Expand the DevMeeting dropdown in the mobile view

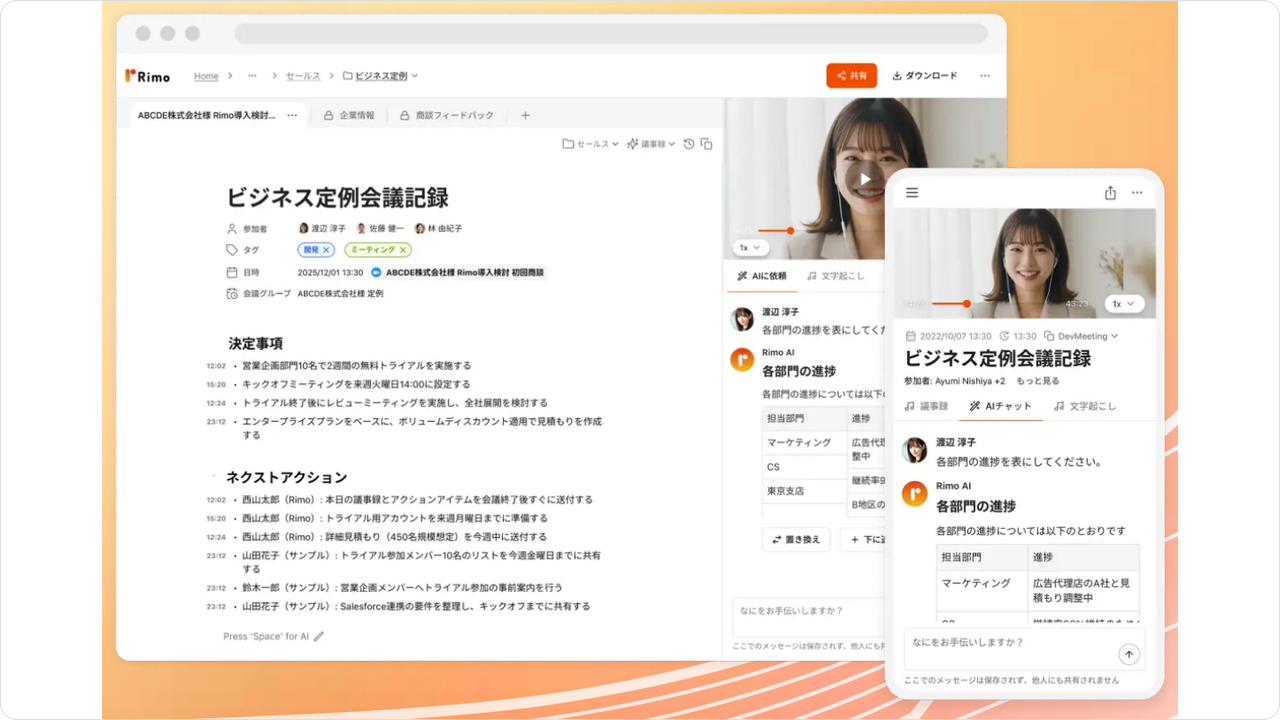pyautogui.click(x=1081, y=336)
